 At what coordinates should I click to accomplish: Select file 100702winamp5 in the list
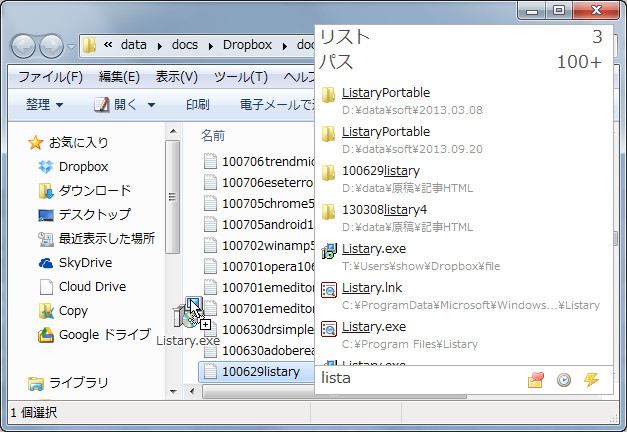(259, 246)
